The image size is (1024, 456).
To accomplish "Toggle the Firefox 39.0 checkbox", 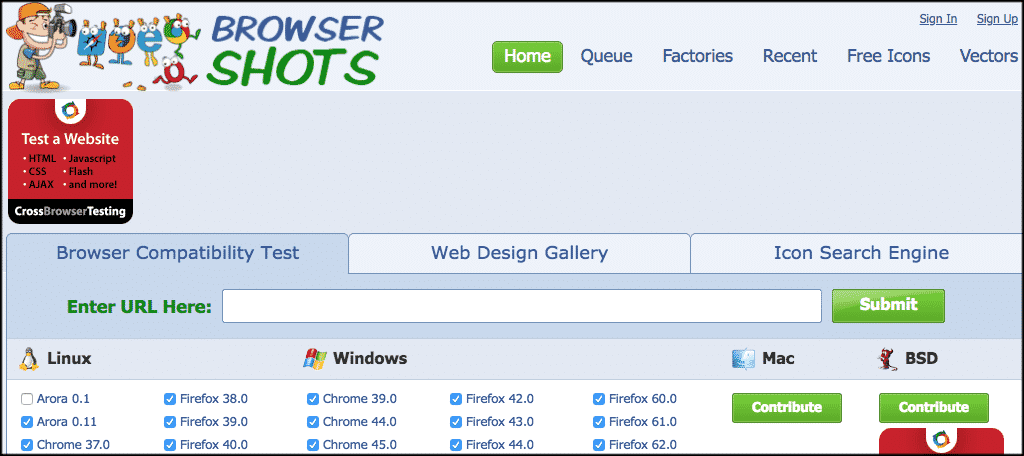I will coord(170,422).
